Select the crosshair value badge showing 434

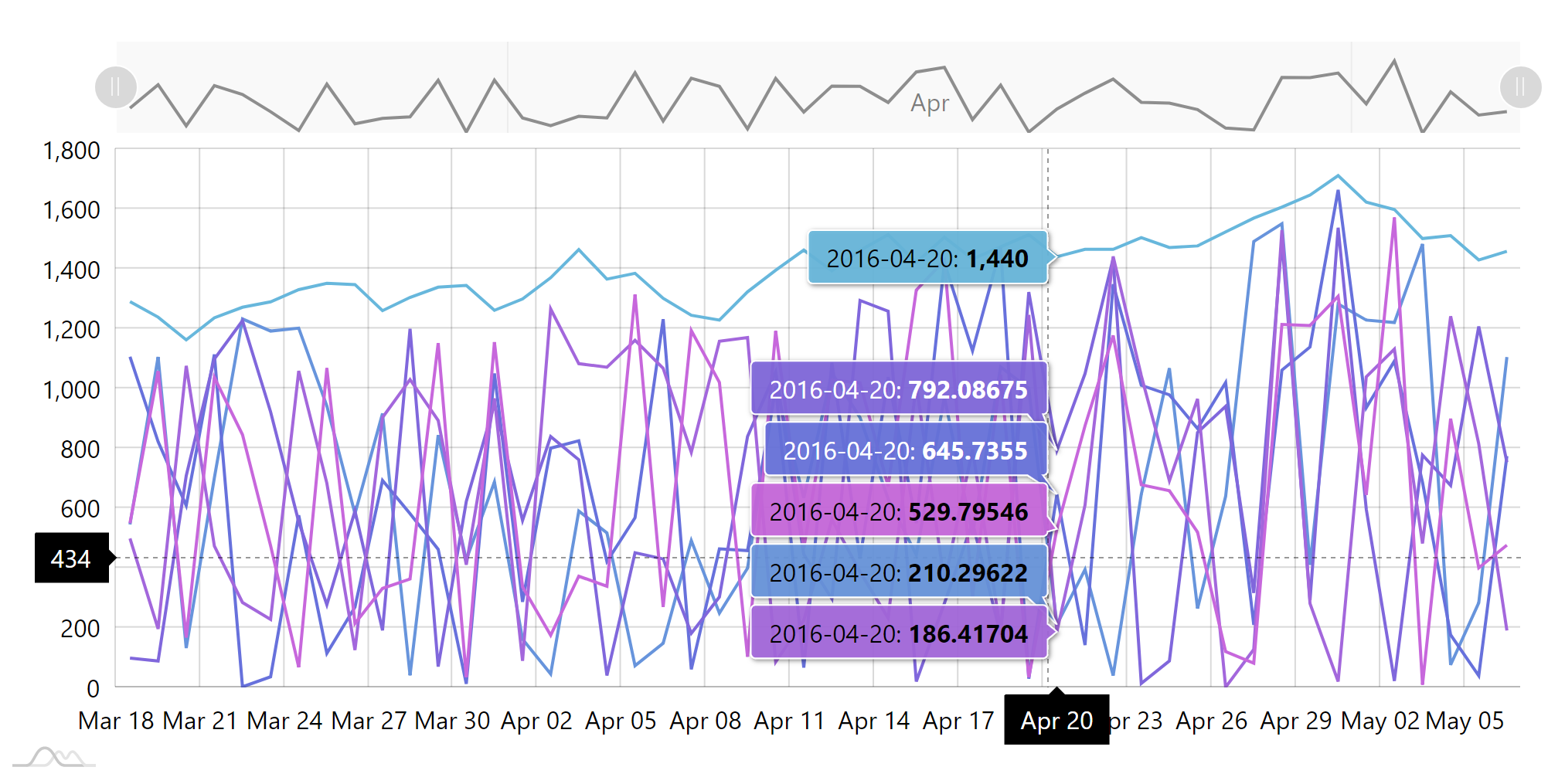point(70,559)
